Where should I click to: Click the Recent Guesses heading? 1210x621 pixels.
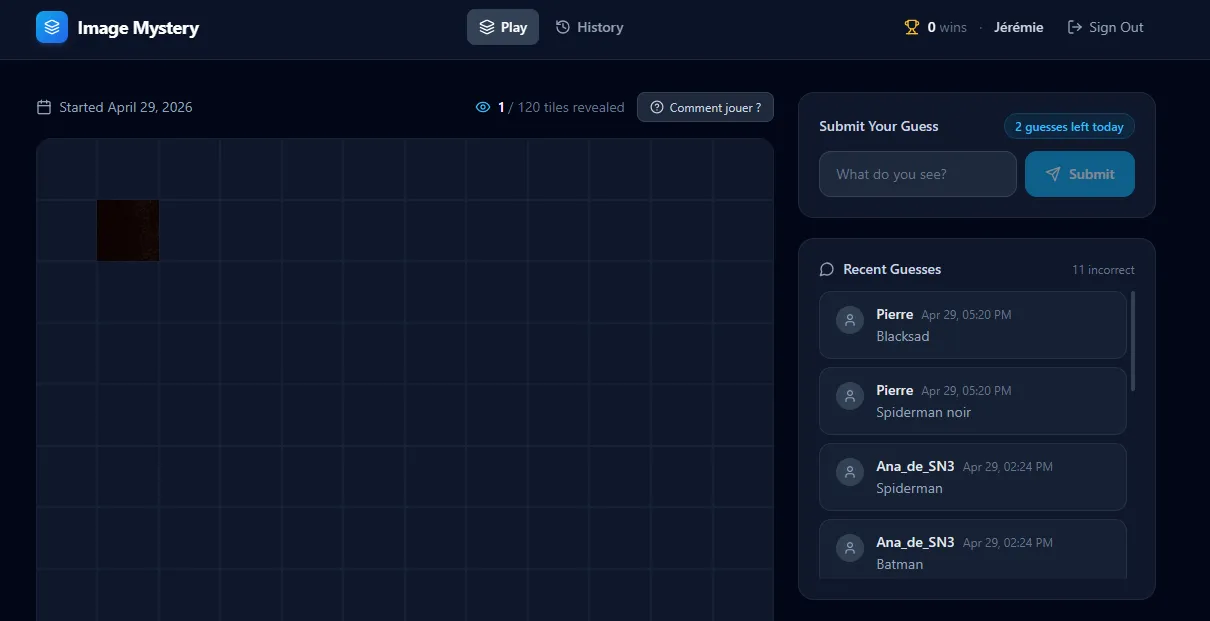tap(892, 269)
